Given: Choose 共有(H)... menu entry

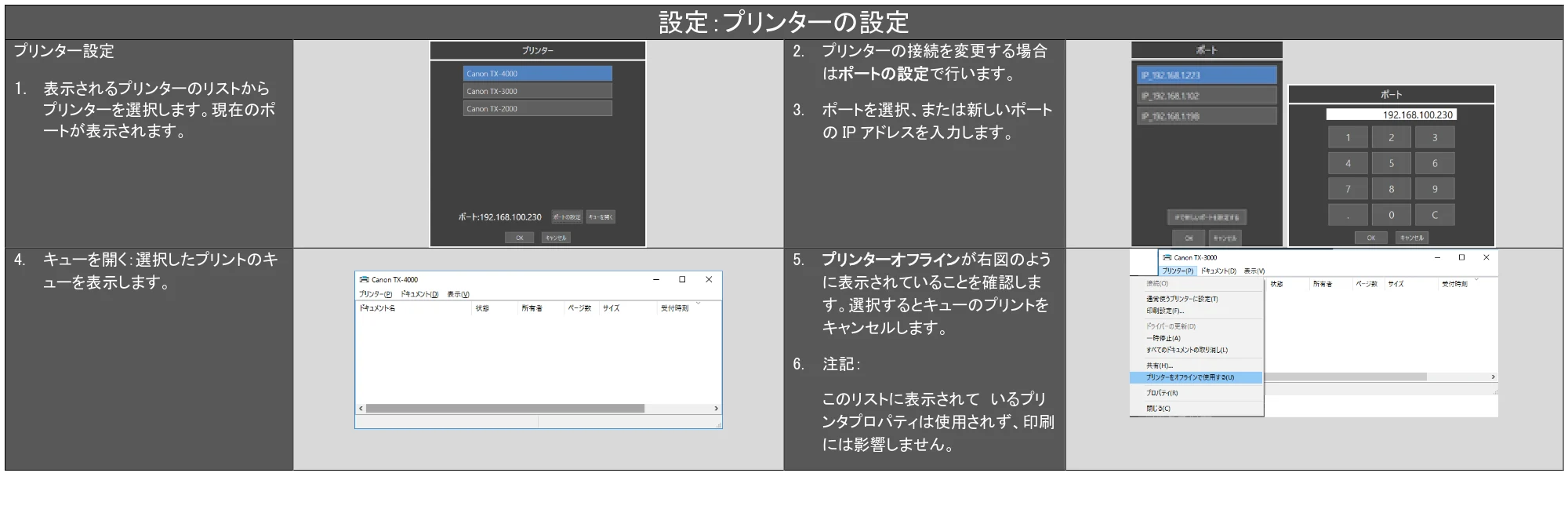Looking at the screenshot, I should click(1196, 366).
